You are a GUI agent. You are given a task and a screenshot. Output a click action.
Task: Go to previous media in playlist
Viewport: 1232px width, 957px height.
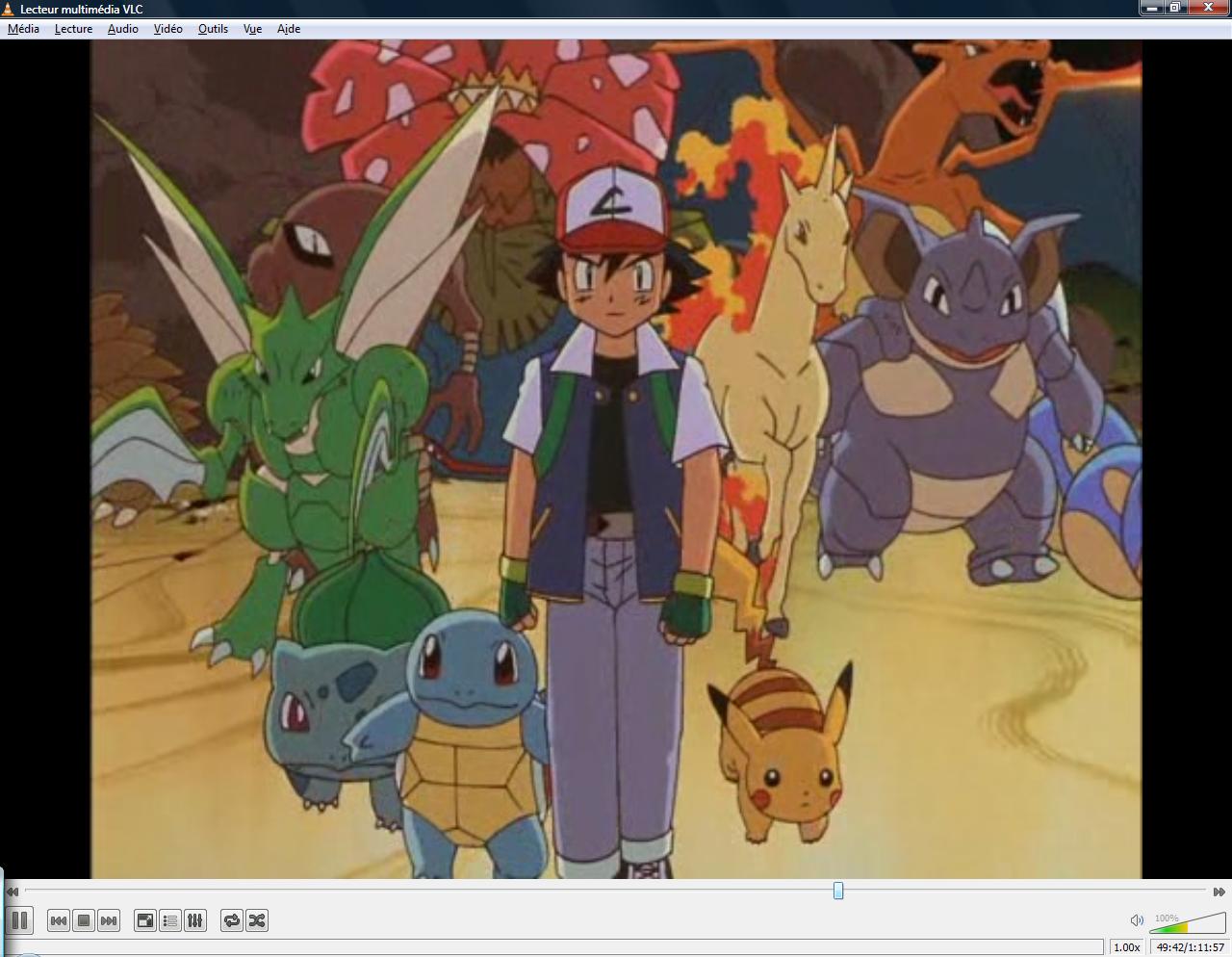coord(59,920)
